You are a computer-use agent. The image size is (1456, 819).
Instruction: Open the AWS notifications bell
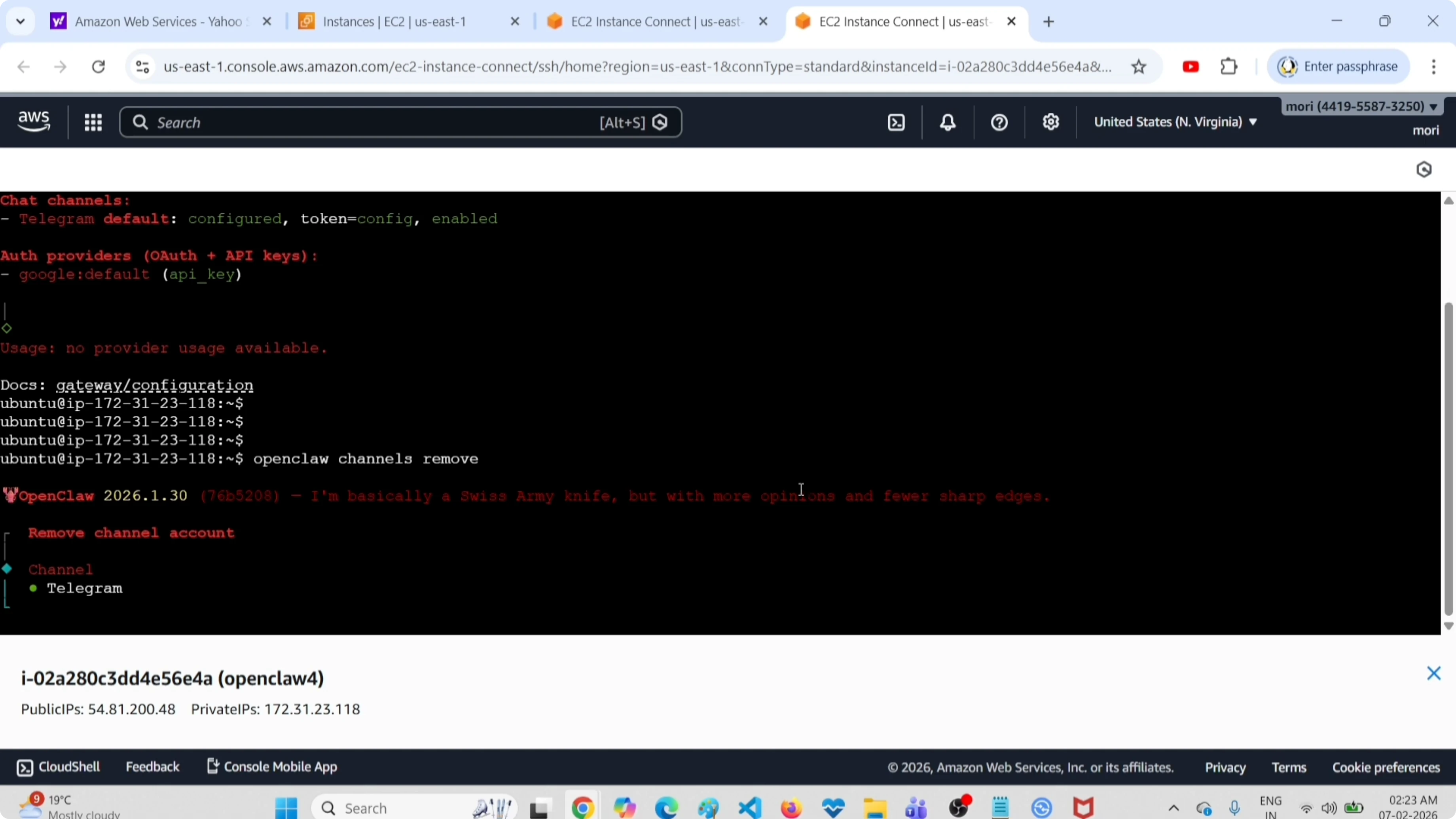948,123
